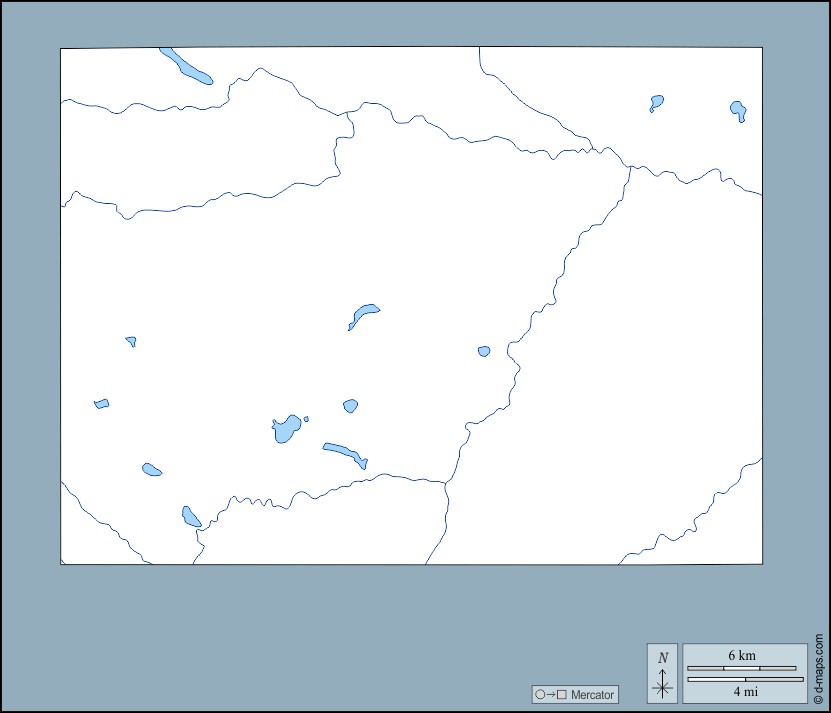Select the largest lake in the south-center
Image resolution: width=831 pixels, height=713 pixels.
coord(286,429)
